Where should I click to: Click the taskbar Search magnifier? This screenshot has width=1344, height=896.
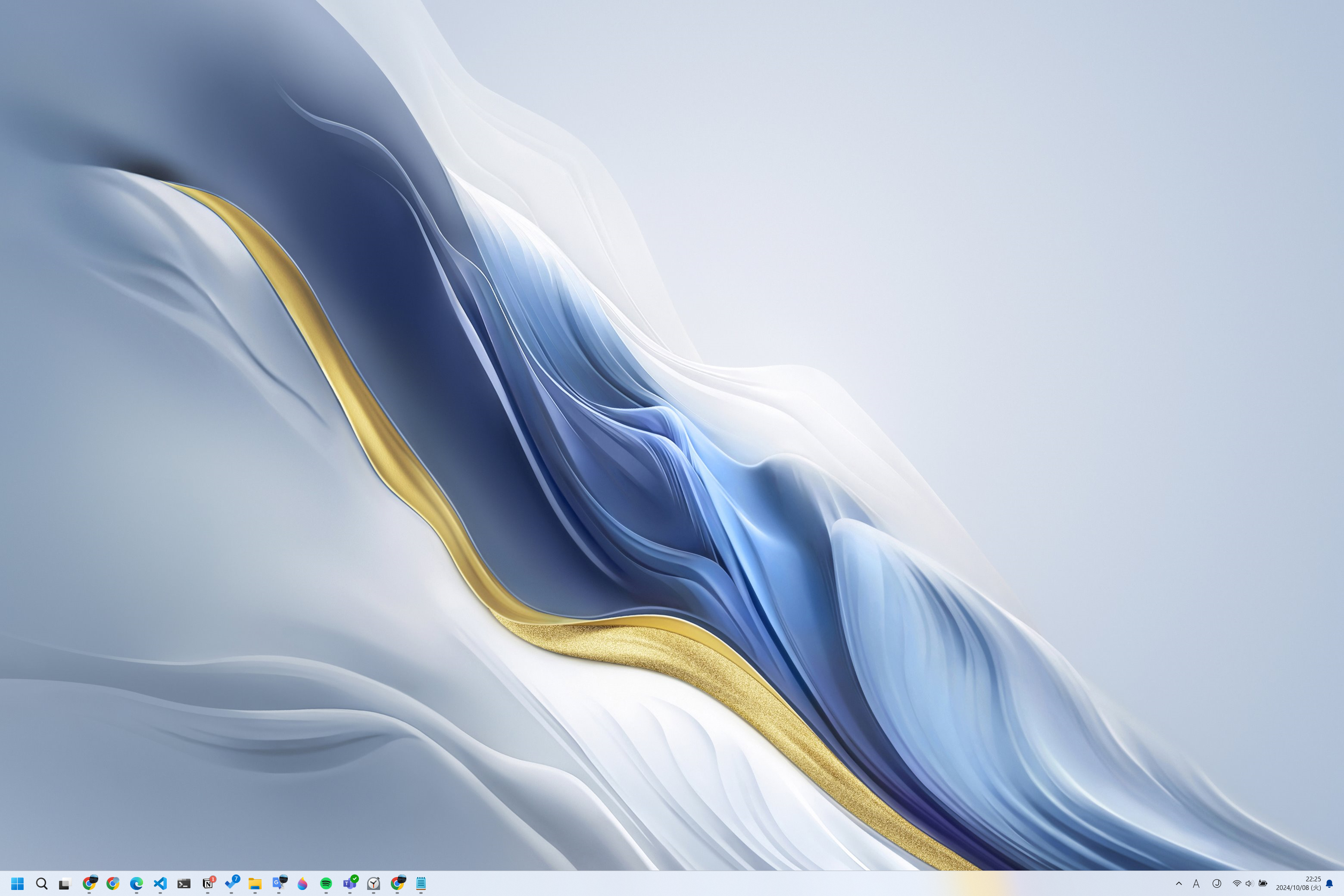(x=41, y=884)
